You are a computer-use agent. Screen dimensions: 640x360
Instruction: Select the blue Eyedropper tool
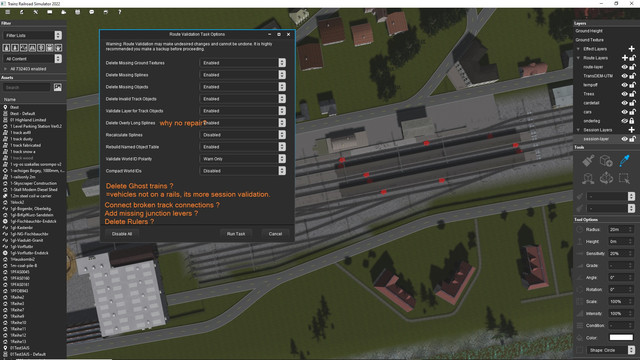[624, 161]
